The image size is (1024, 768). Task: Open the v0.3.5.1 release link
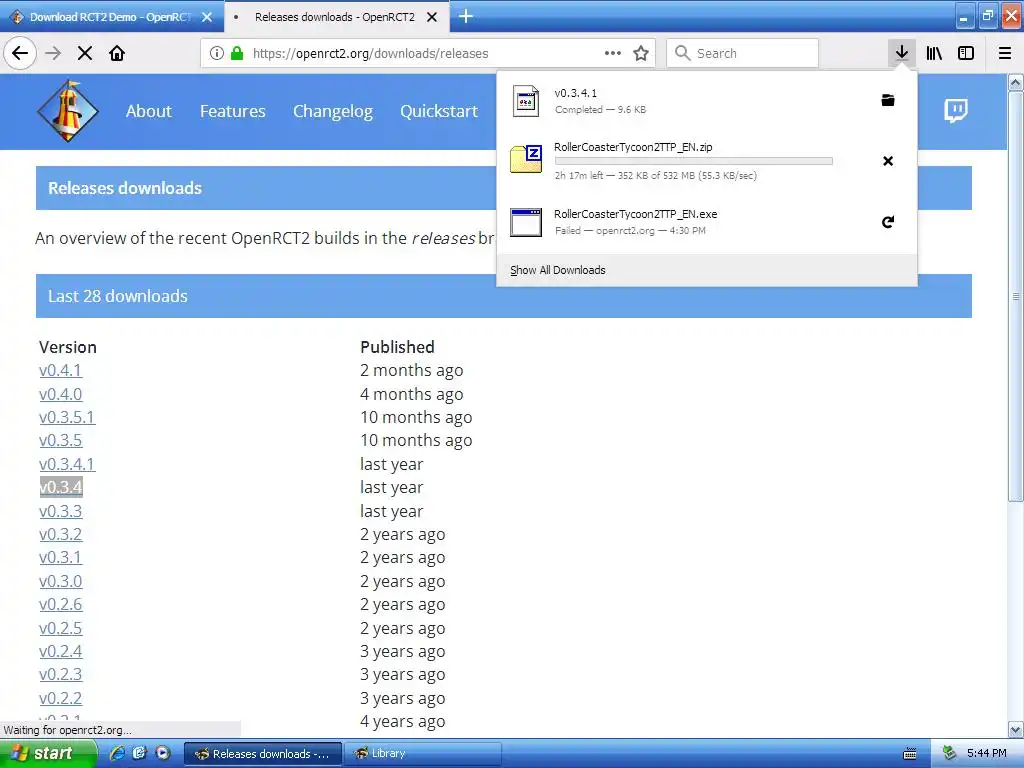tap(67, 417)
